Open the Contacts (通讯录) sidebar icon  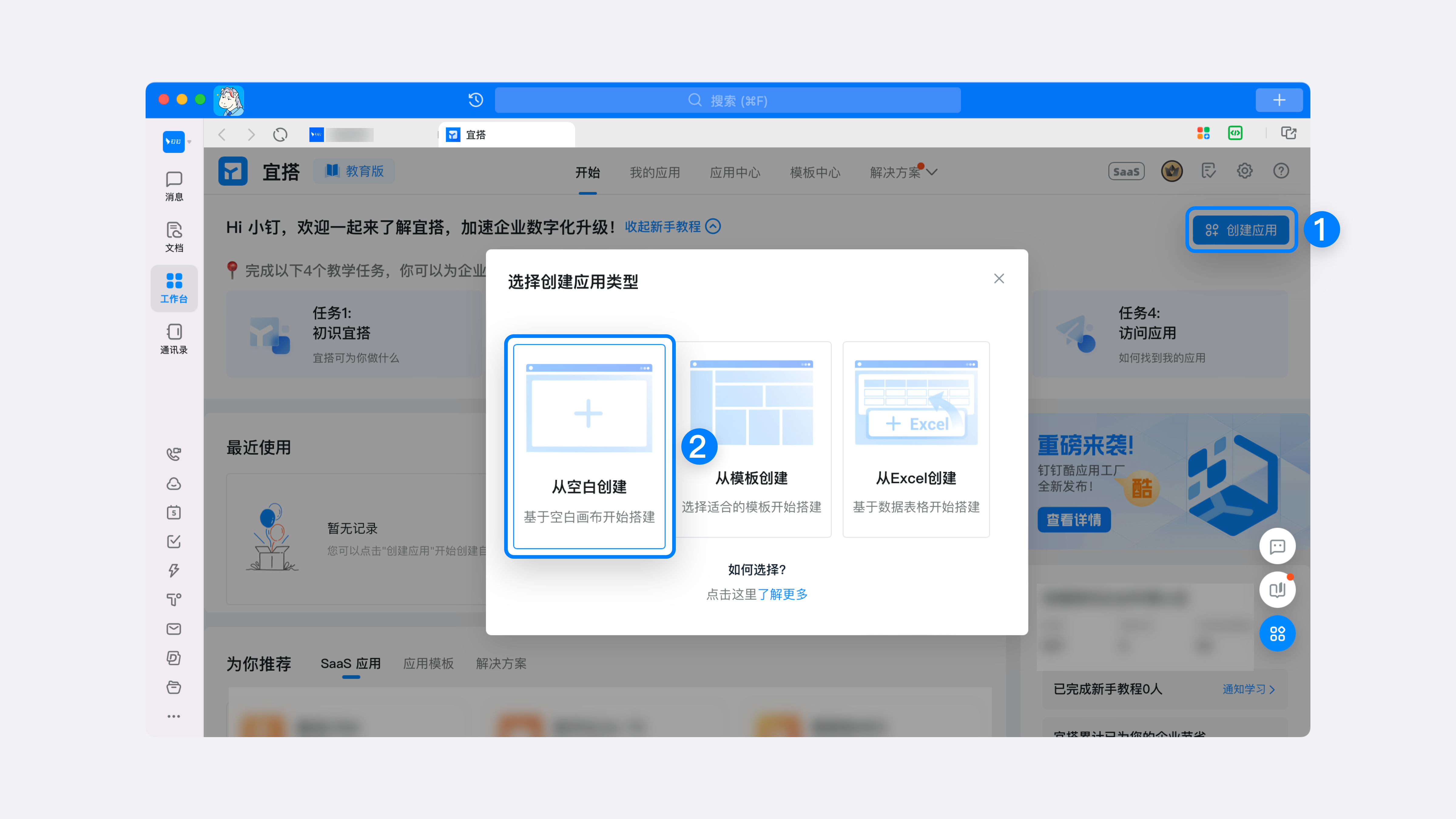[x=174, y=339]
